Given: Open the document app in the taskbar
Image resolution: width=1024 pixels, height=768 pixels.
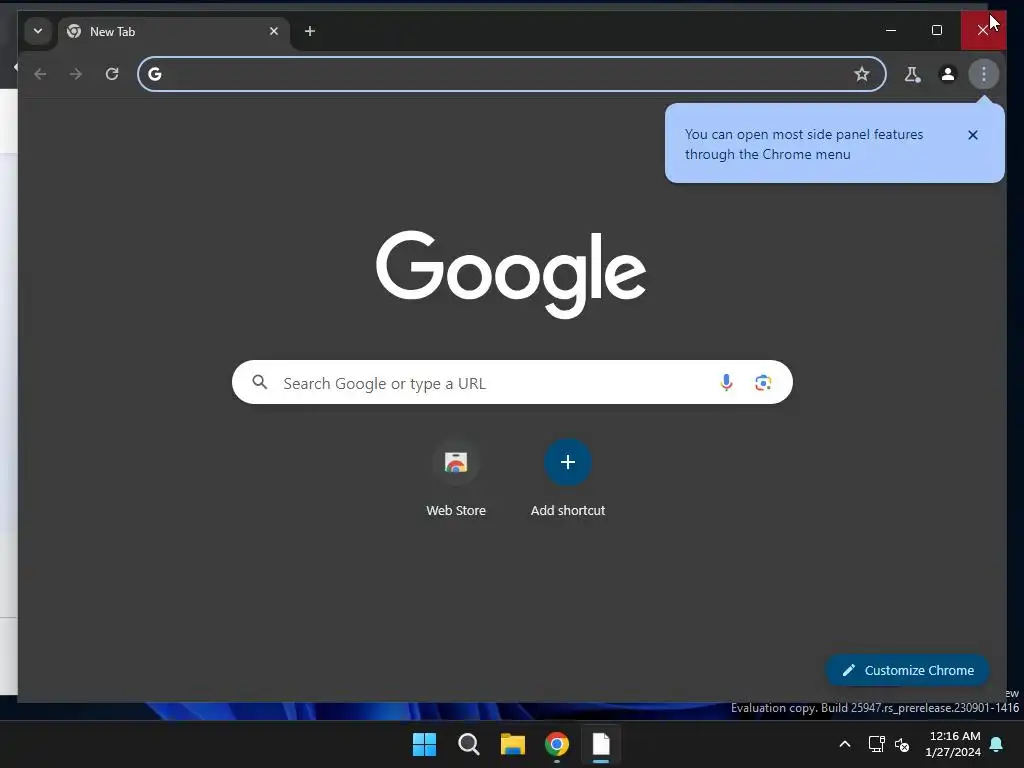Looking at the screenshot, I should click(601, 744).
